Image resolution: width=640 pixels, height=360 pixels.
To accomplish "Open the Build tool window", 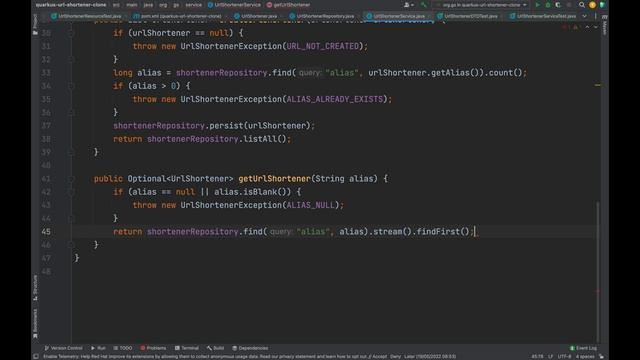I will pyautogui.click(x=215, y=348).
